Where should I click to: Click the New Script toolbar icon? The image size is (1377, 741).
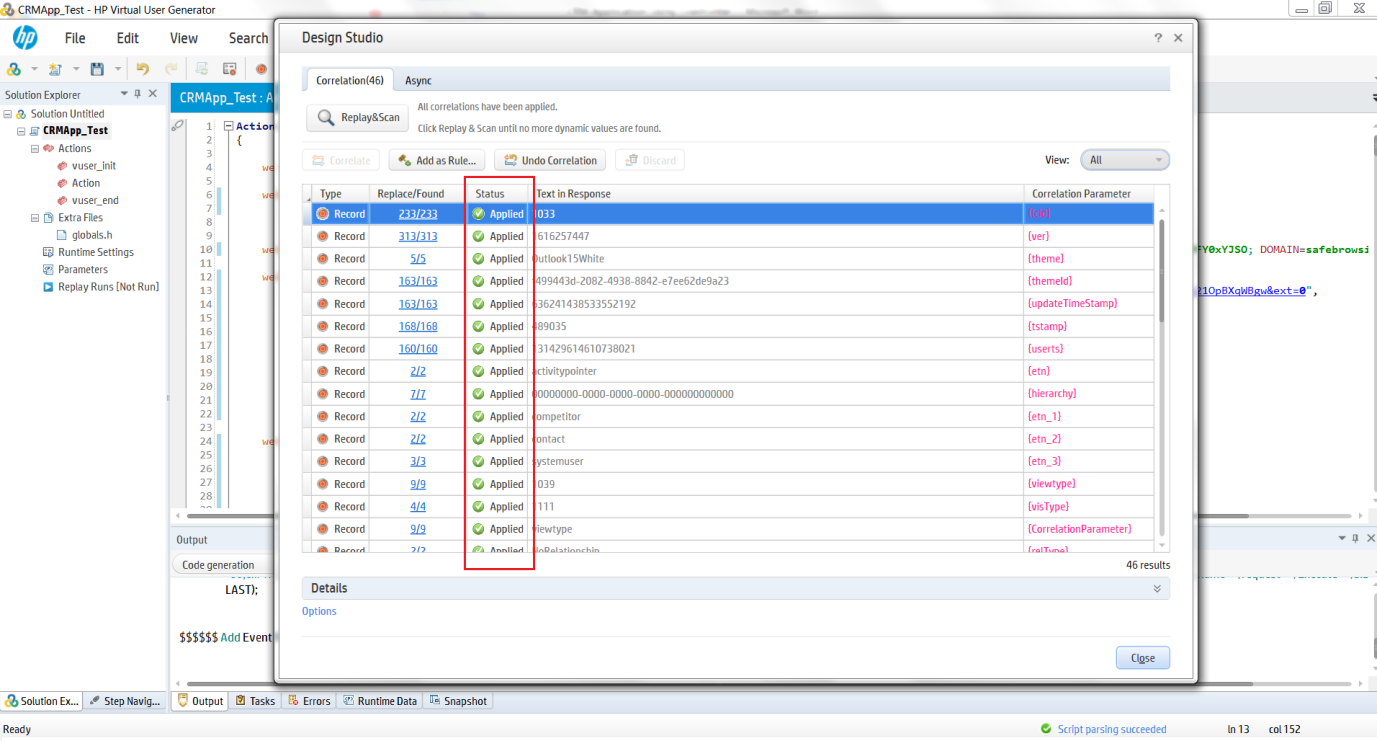pyautogui.click(x=55, y=69)
